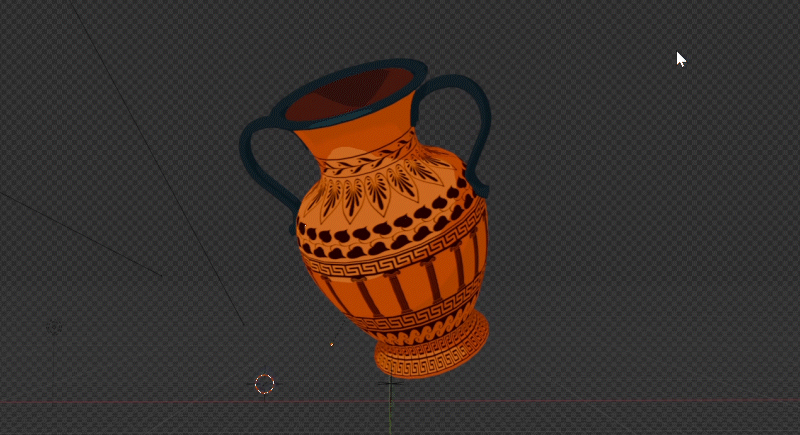Click the vase's patterned foot base
Viewport: 800px width, 435px height.
(x=432, y=352)
